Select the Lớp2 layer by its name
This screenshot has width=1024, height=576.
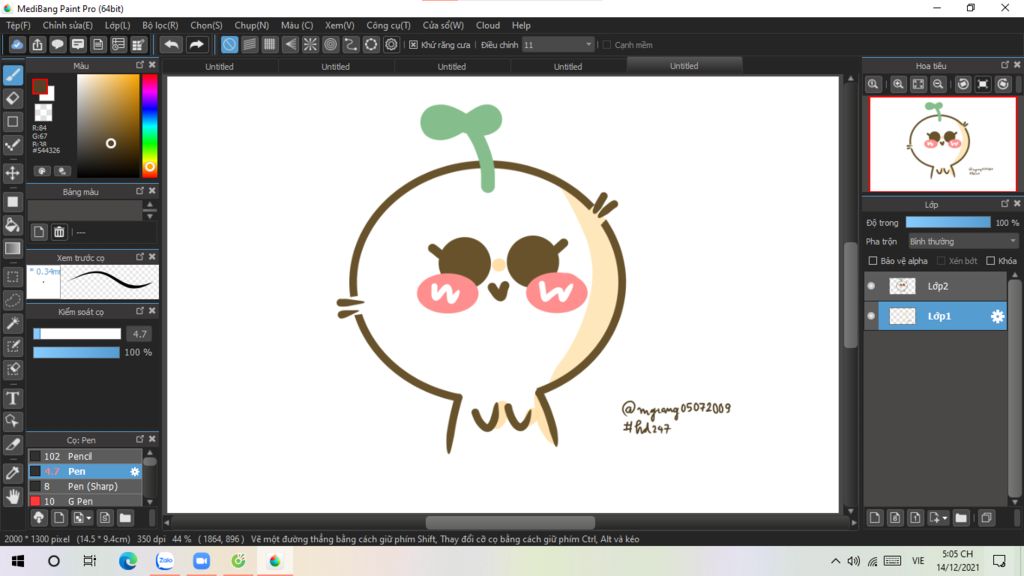click(938, 286)
